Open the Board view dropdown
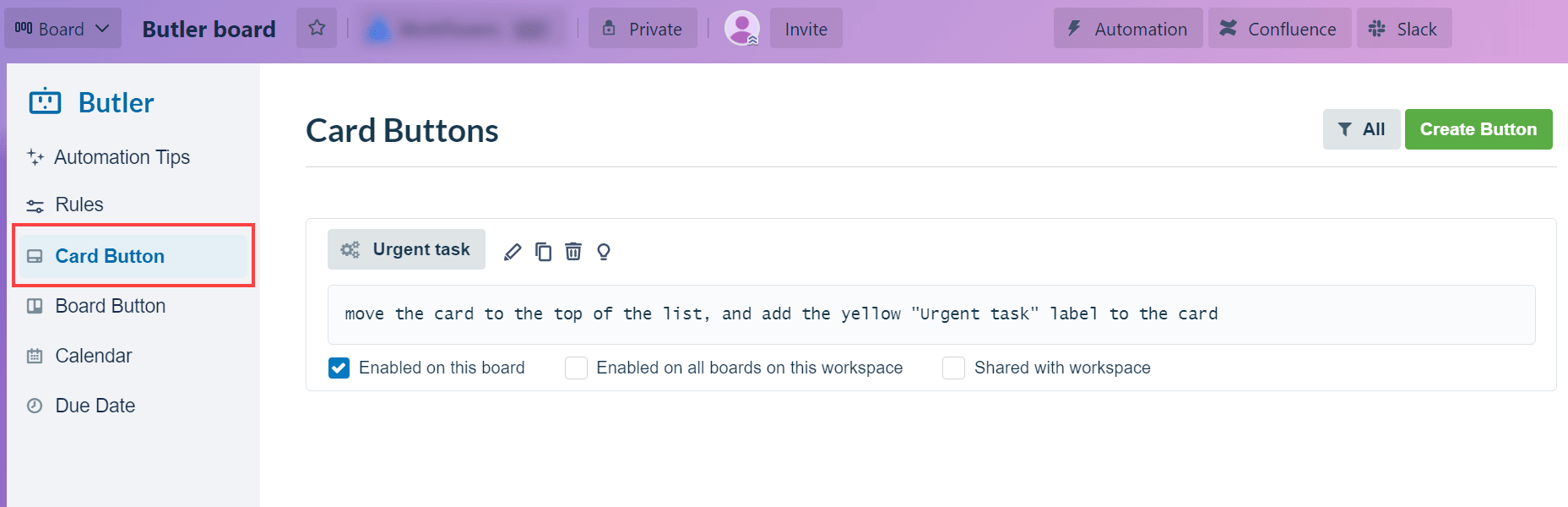Screen dimensions: 1568x507 pyautogui.click(x=62, y=28)
